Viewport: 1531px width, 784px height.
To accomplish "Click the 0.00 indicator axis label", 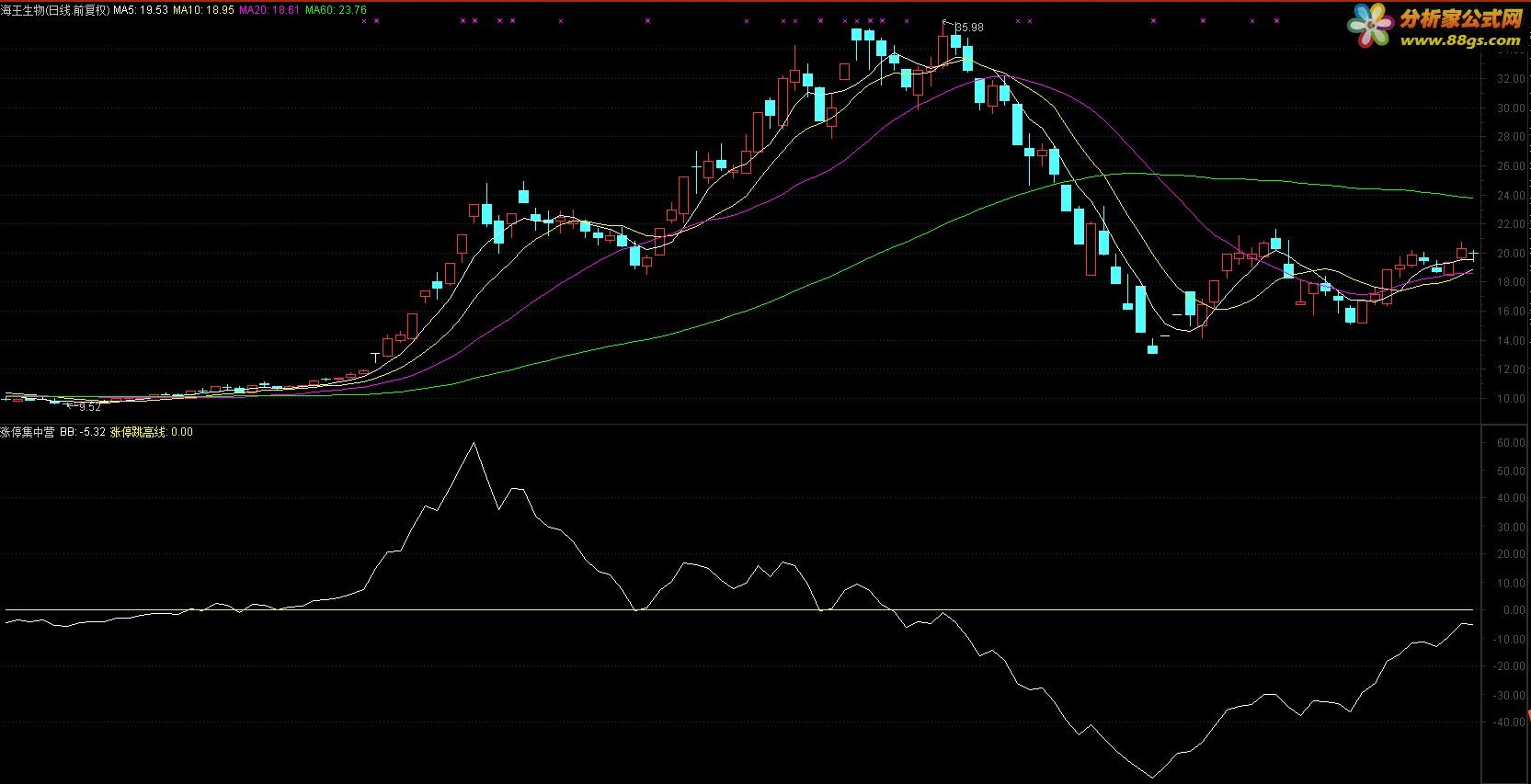I will point(1514,610).
